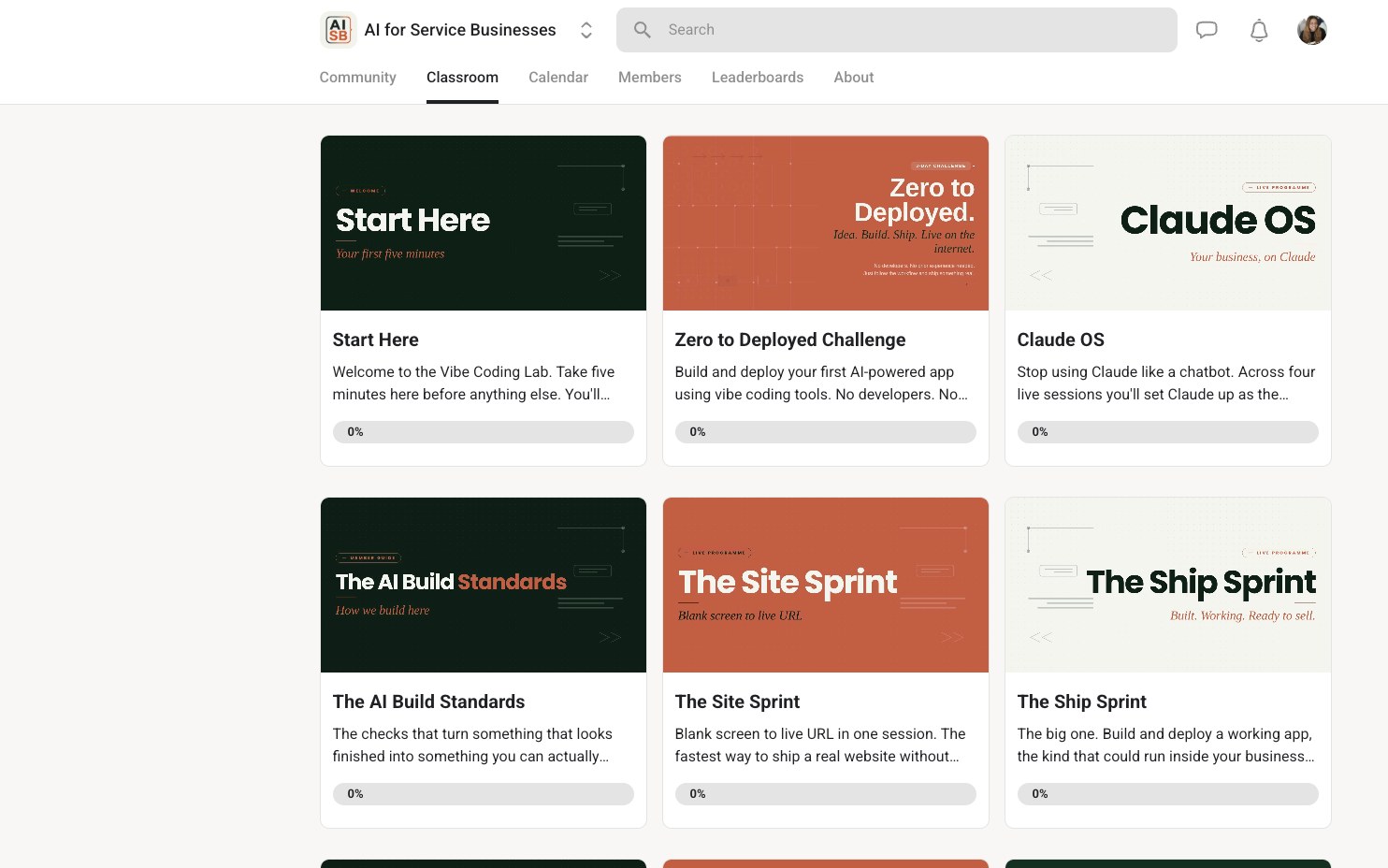Viewport: 1388px width, 868px height.
Task: Select the Classroom tab
Action: click(462, 78)
